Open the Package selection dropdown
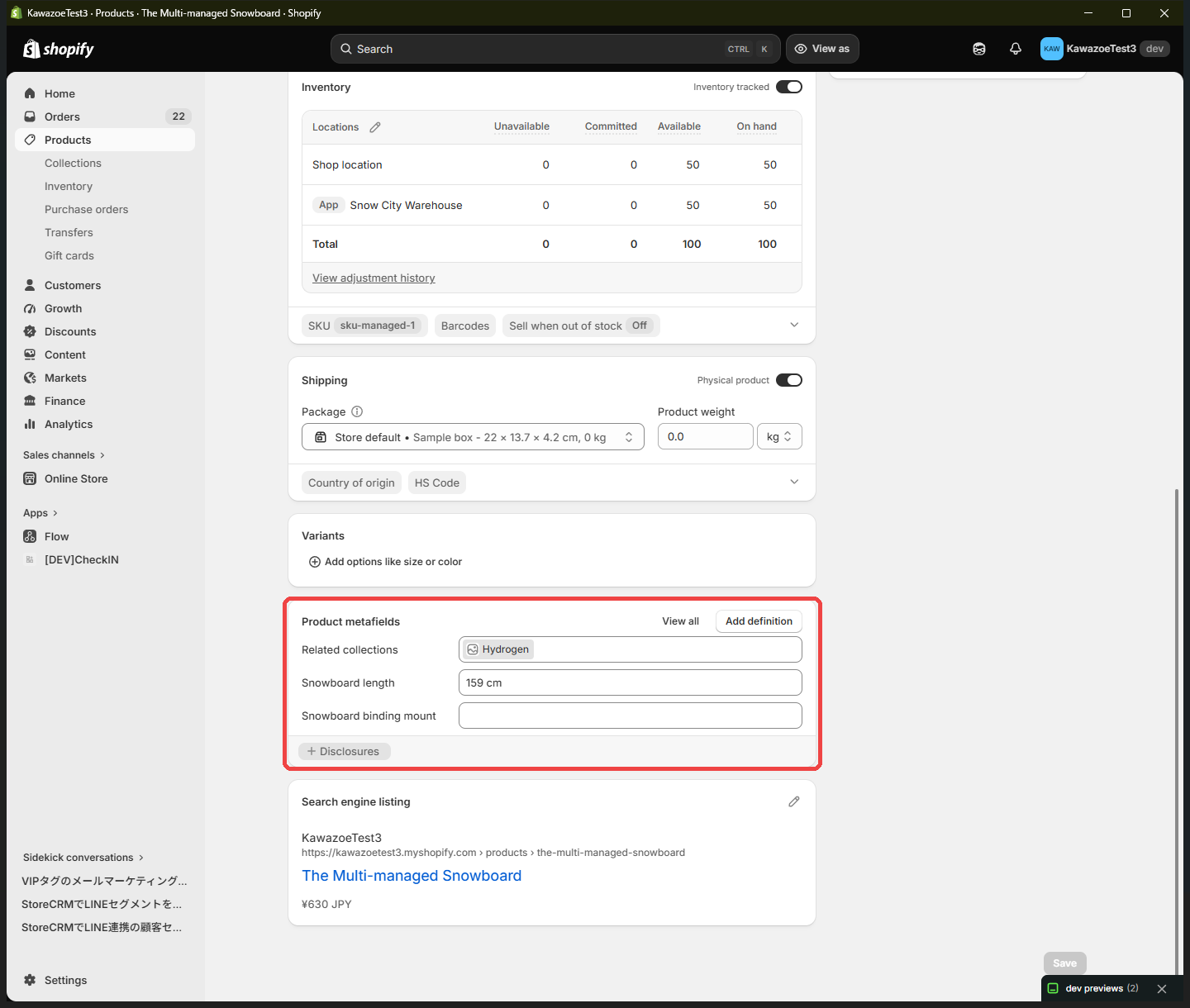The height and width of the screenshot is (1008, 1190). [x=473, y=437]
